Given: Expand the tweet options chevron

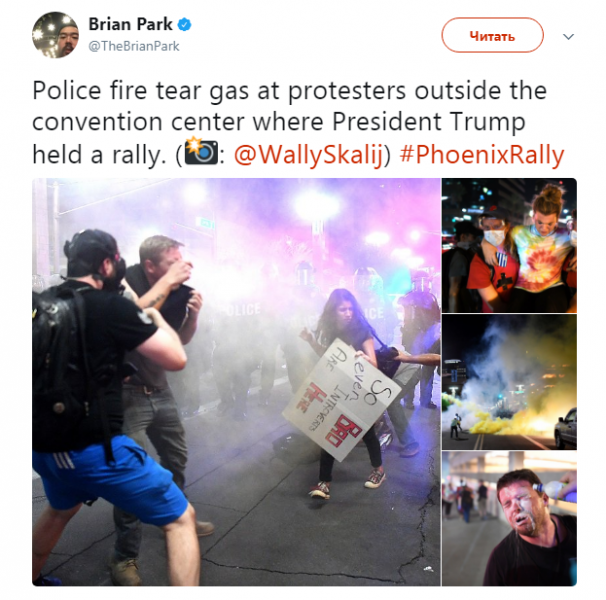Looking at the screenshot, I should pyautogui.click(x=568, y=37).
